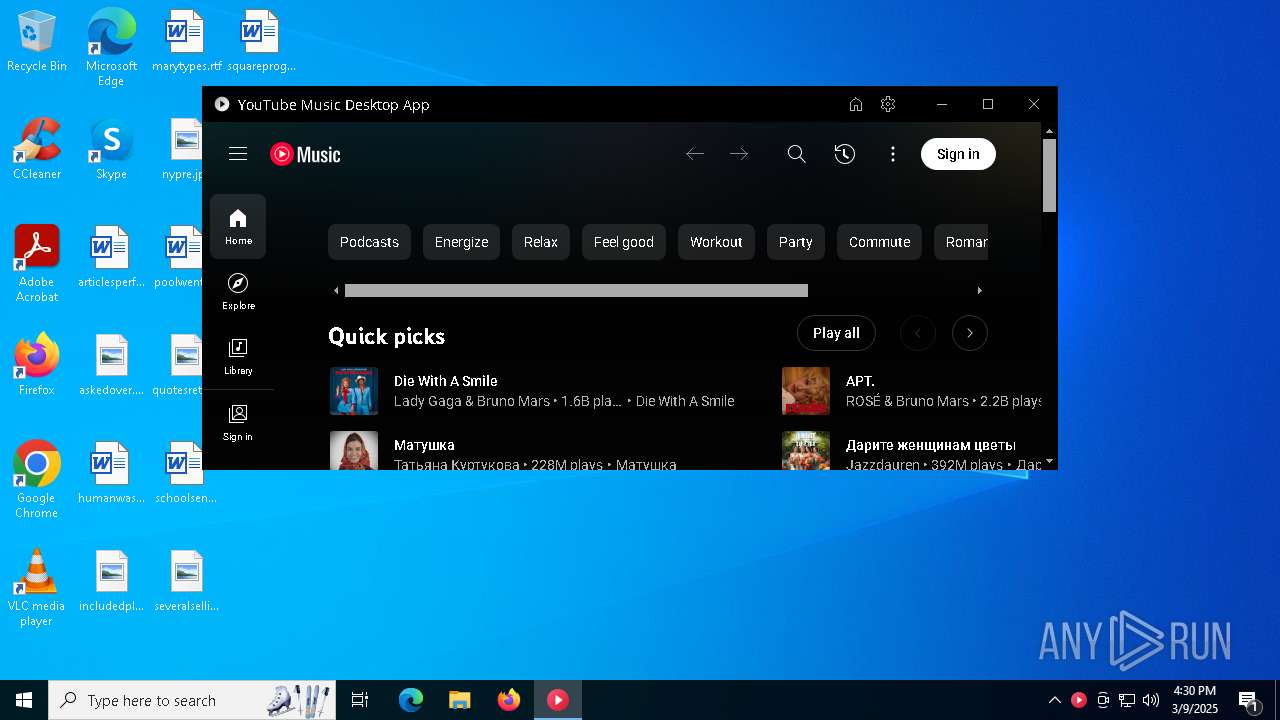The width and height of the screenshot is (1280, 720).
Task: Select the Relax mood chip
Action: click(x=541, y=242)
